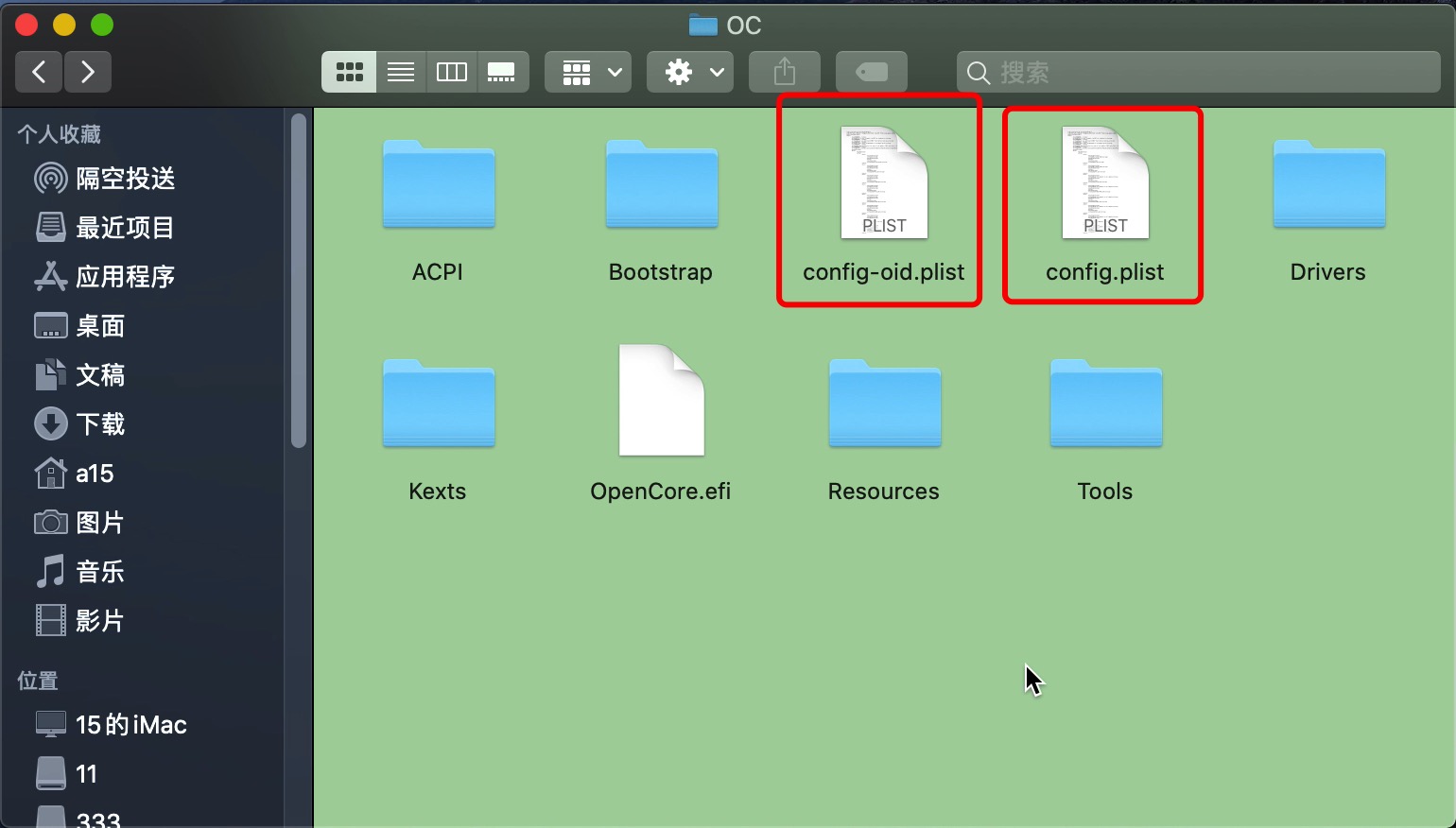The image size is (1456, 828).
Task: Click the config-oid.plist filename label
Action: (884, 272)
